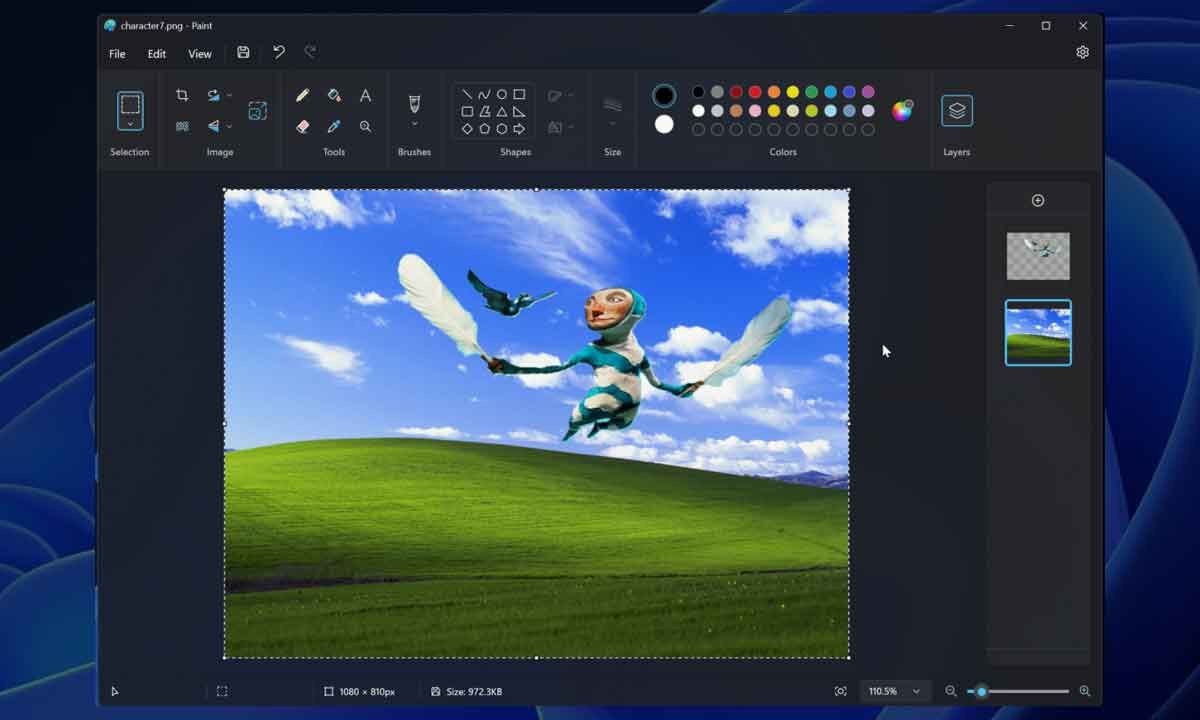Screen dimensions: 1200x720
Task: Open the Brushes dropdown
Action: click(x=414, y=122)
